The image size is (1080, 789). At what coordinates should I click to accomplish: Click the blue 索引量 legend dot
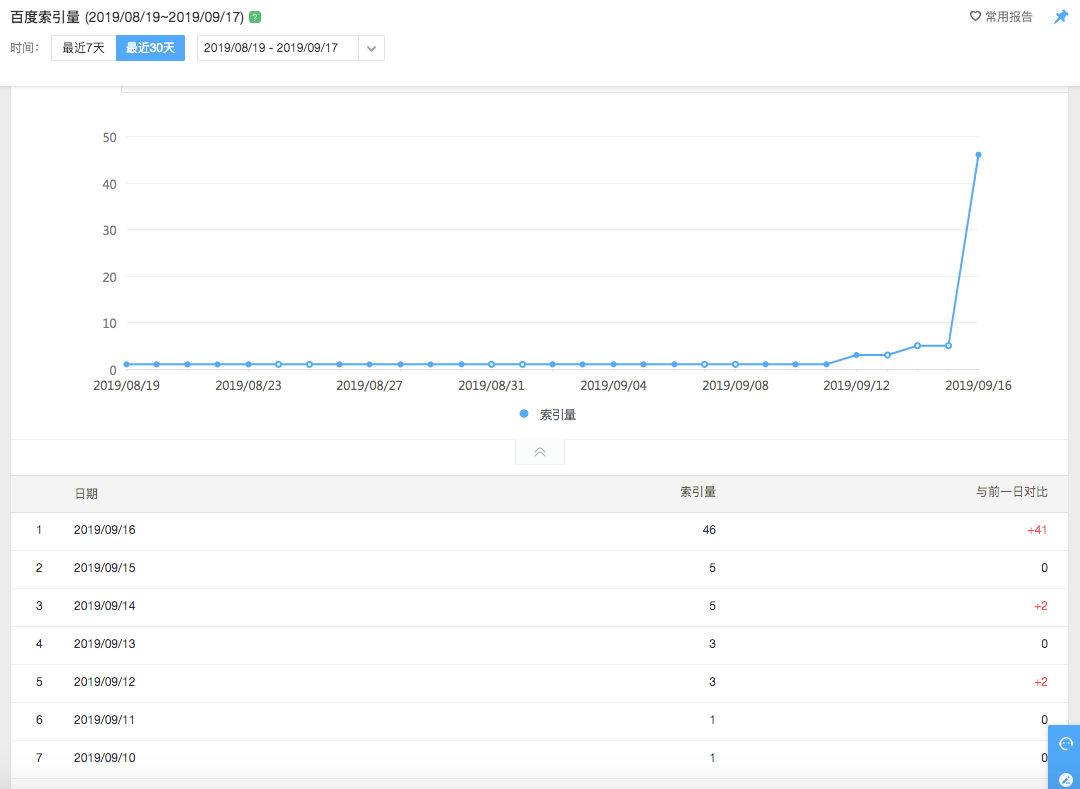(524, 414)
